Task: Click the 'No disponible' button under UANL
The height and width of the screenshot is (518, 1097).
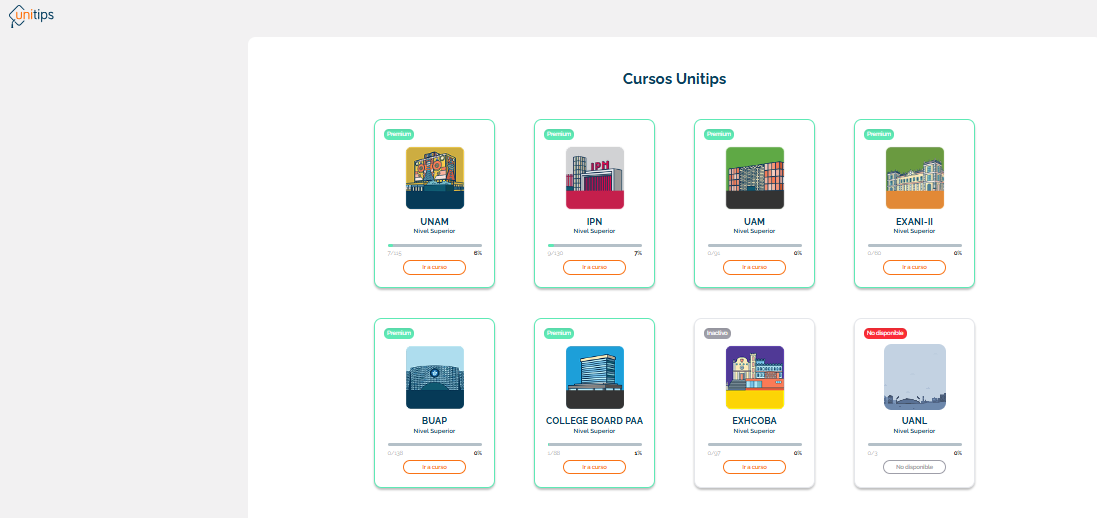Action: [x=914, y=467]
